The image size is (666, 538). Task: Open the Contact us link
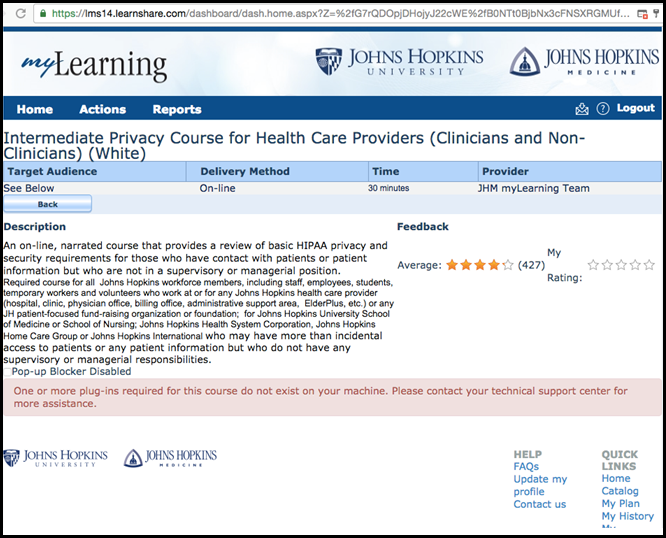click(x=540, y=504)
